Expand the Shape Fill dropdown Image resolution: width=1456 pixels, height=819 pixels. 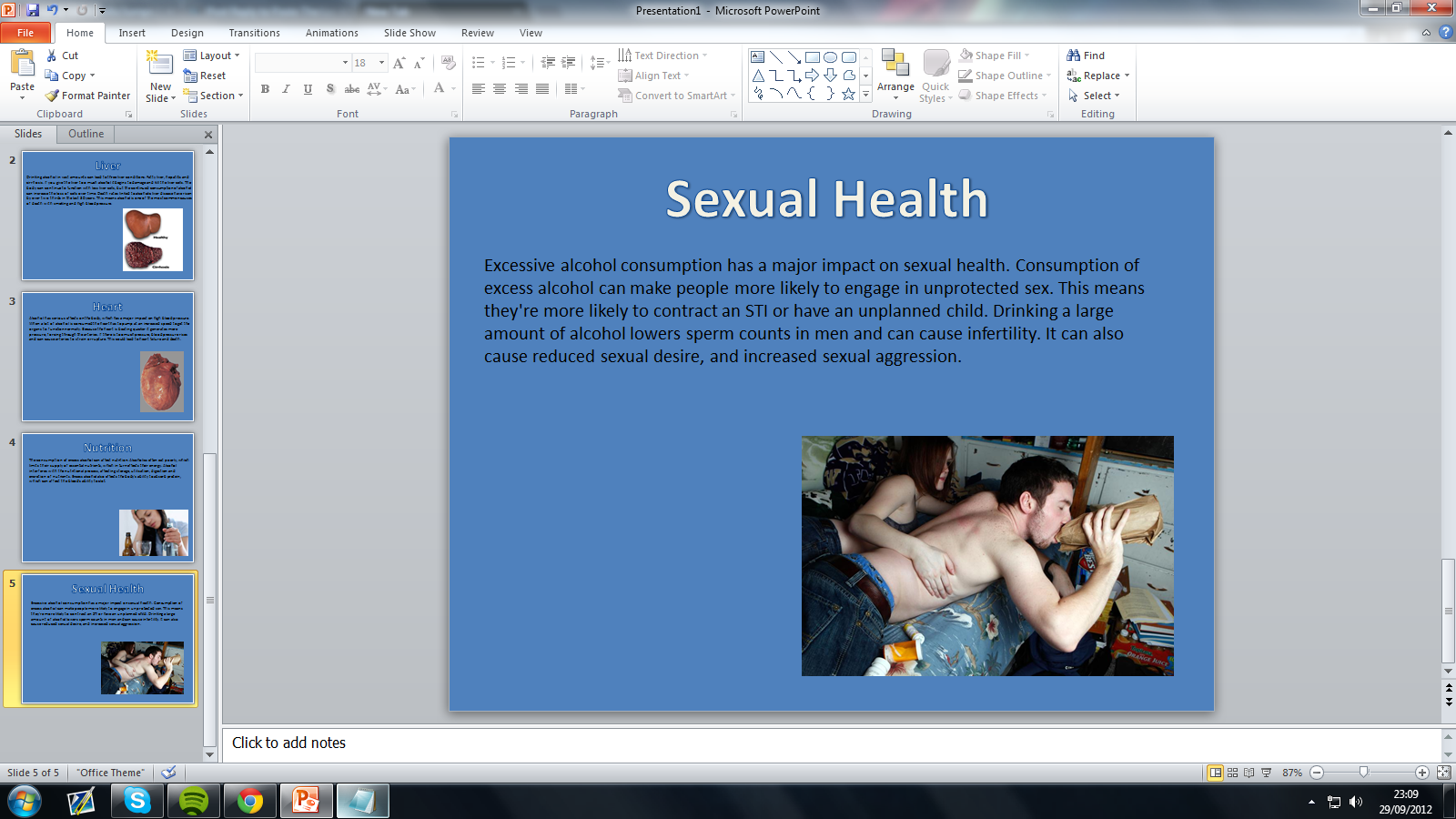pyautogui.click(x=1026, y=56)
